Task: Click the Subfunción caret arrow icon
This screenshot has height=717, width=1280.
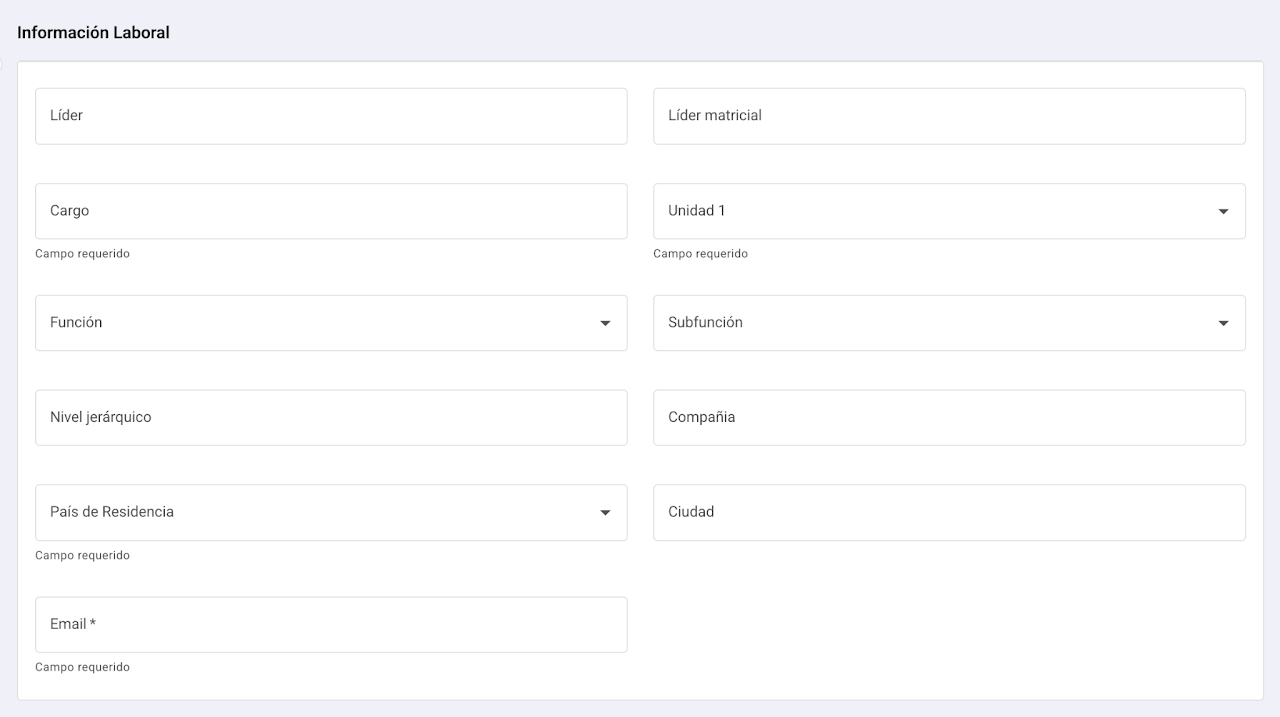Action: pyautogui.click(x=1223, y=324)
